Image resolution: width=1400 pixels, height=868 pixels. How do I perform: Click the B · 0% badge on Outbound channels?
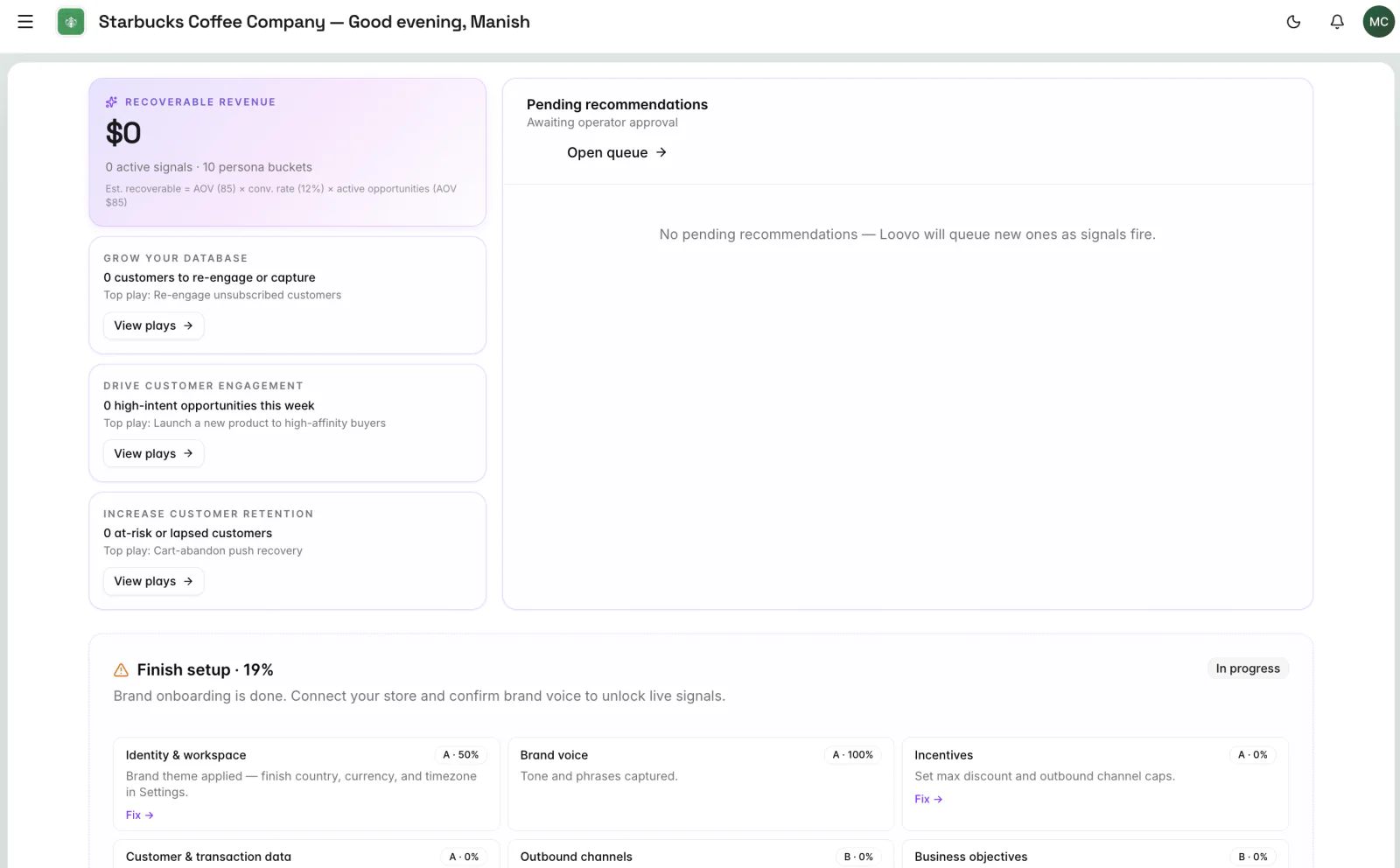point(858,857)
